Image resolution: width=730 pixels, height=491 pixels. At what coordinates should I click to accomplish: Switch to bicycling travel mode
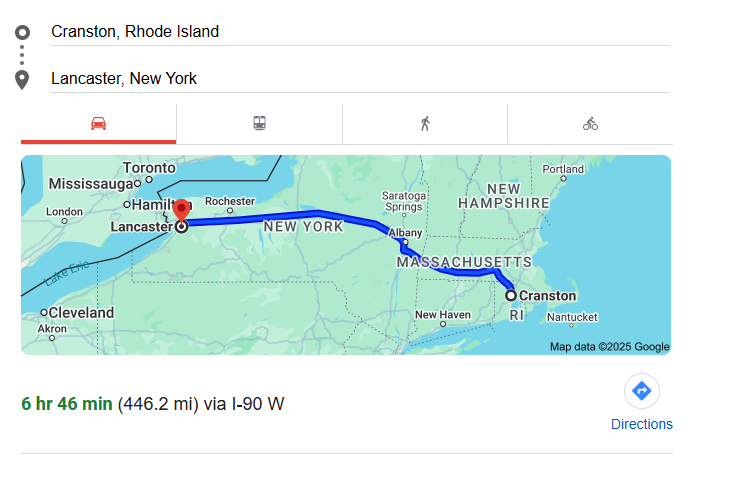pyautogui.click(x=590, y=123)
